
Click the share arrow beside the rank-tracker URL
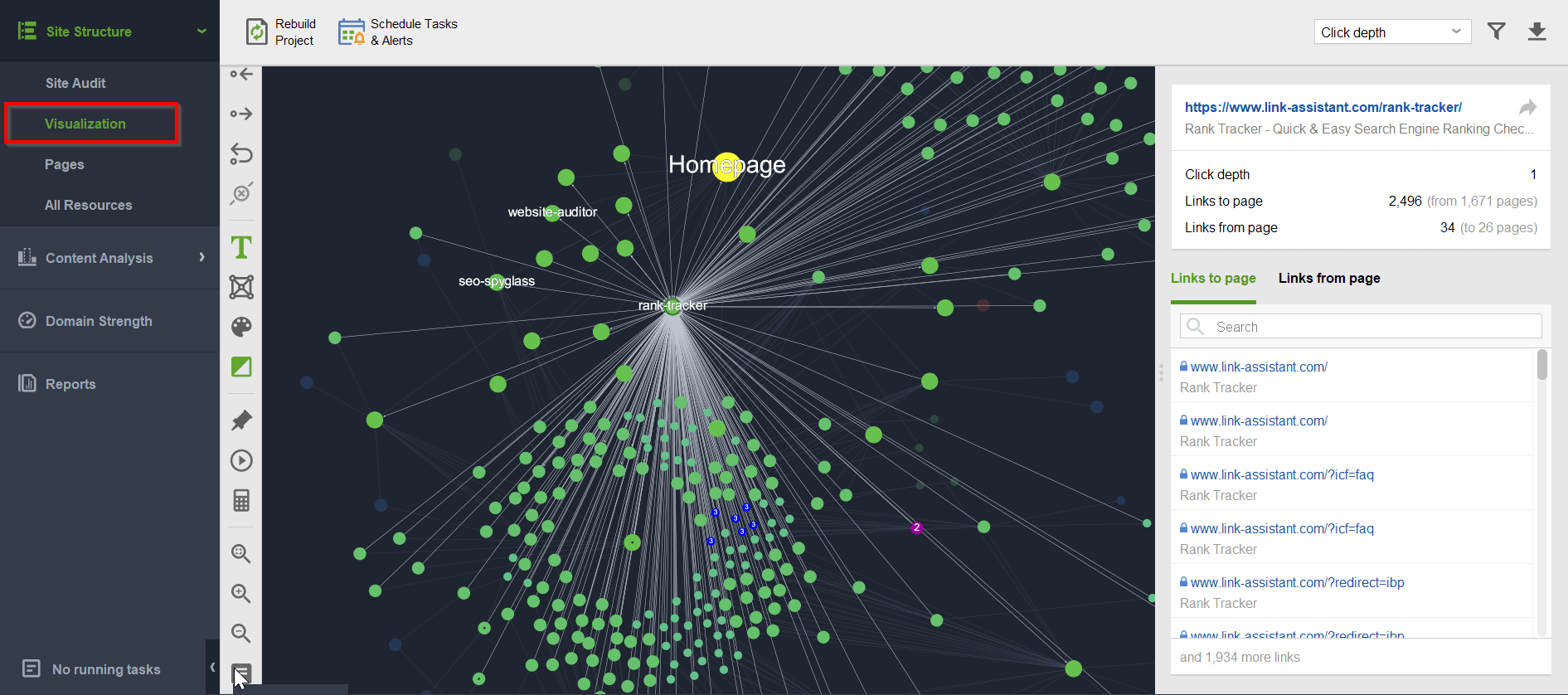pyautogui.click(x=1528, y=107)
